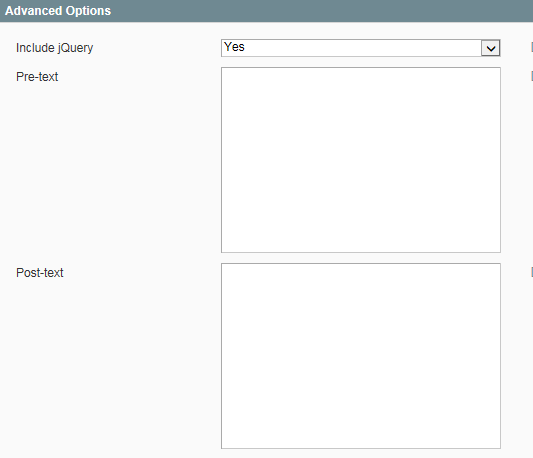The width and height of the screenshot is (533, 458).
Task: Click the Pre-text field label
Action: pyautogui.click(x=37, y=77)
